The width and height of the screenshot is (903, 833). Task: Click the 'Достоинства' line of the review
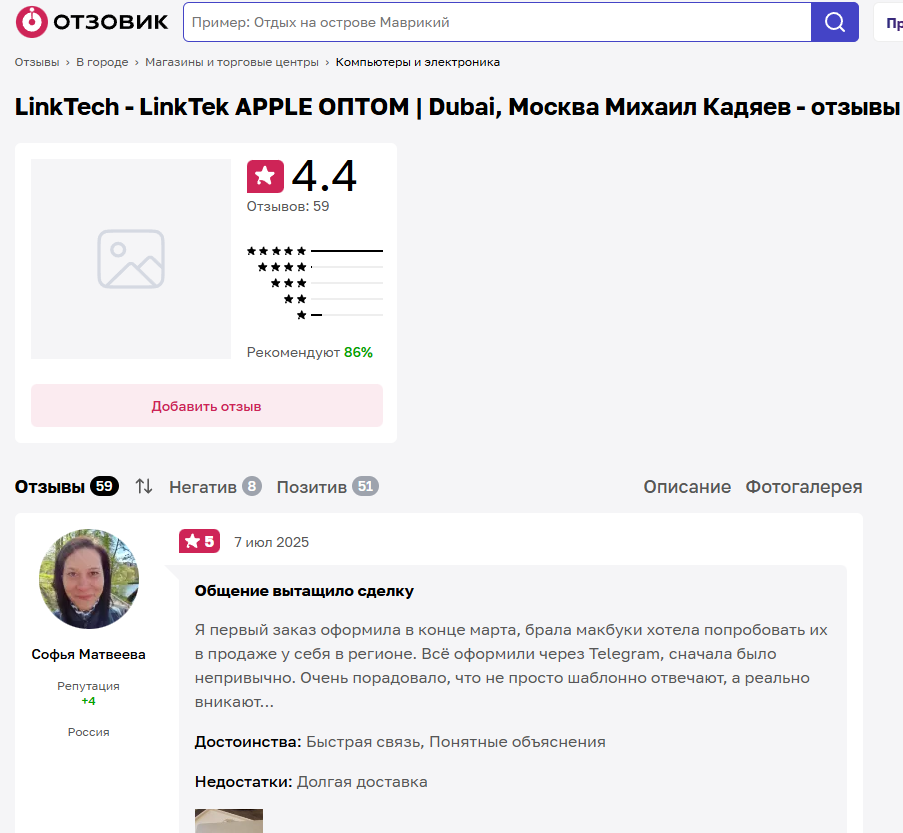click(400, 742)
